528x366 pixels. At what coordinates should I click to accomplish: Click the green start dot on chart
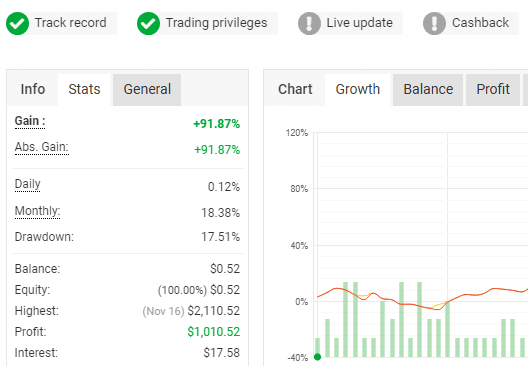point(317,357)
